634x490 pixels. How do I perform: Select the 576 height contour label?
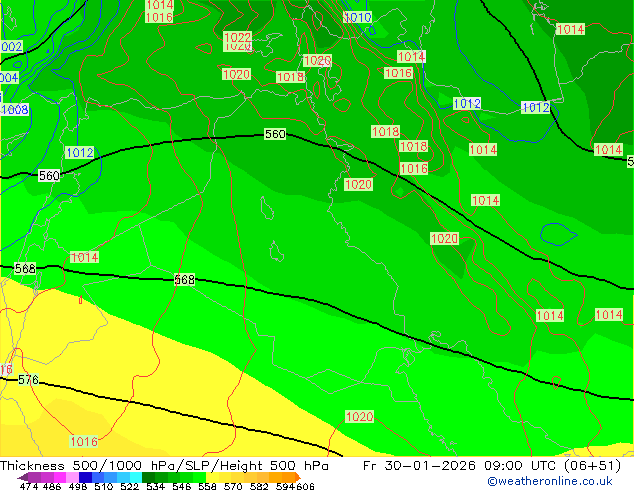click(x=28, y=380)
